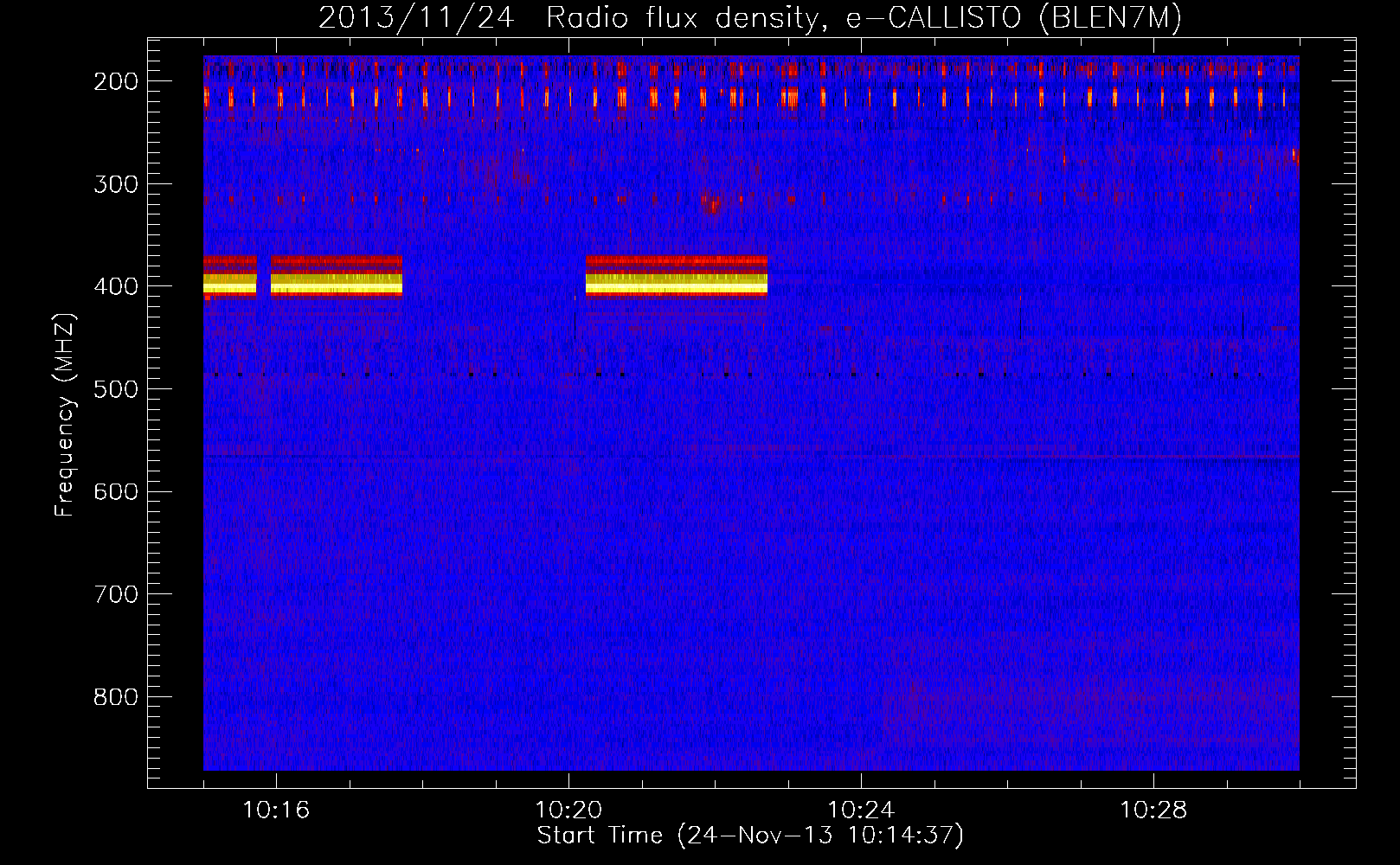Click the 10:24 time tick label

(x=861, y=811)
